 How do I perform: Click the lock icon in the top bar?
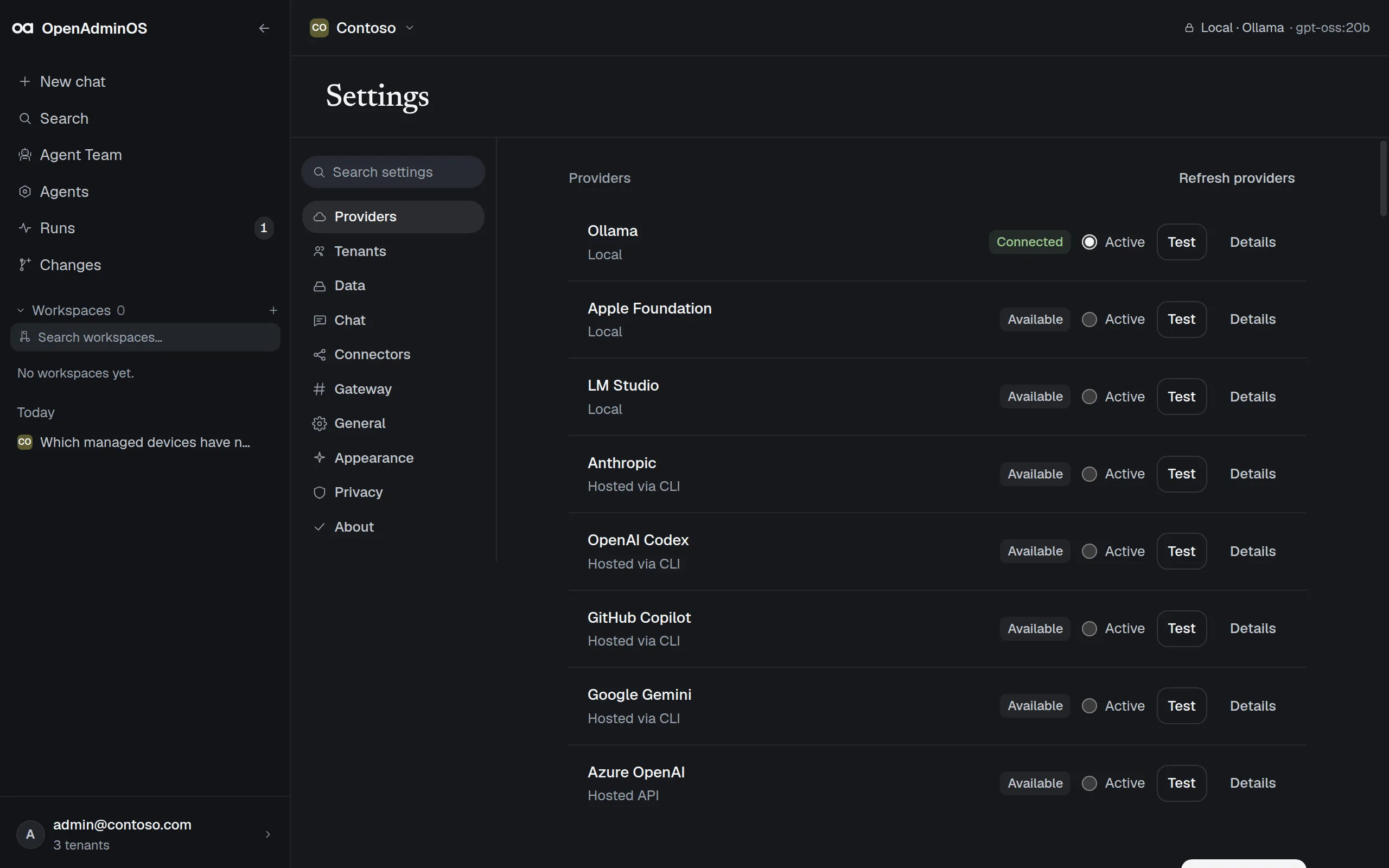[1189, 28]
